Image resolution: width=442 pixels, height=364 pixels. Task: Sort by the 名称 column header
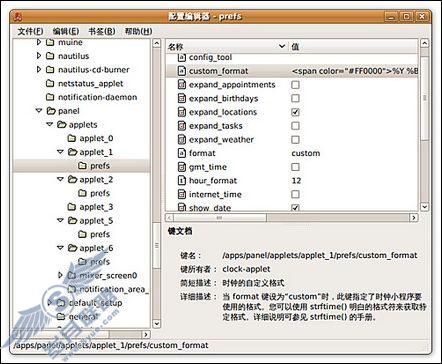(227, 46)
